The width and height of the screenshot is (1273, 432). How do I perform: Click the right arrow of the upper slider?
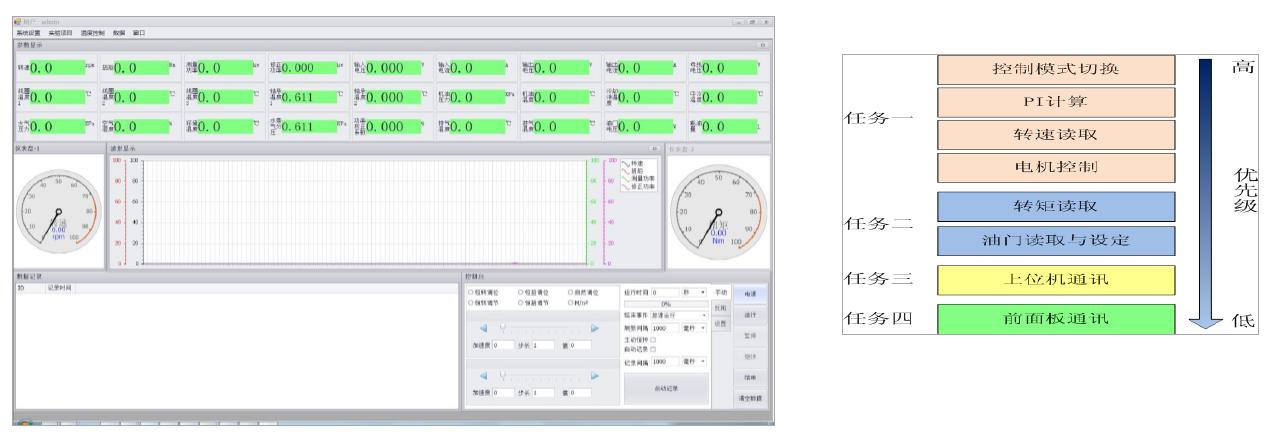pyautogui.click(x=594, y=327)
